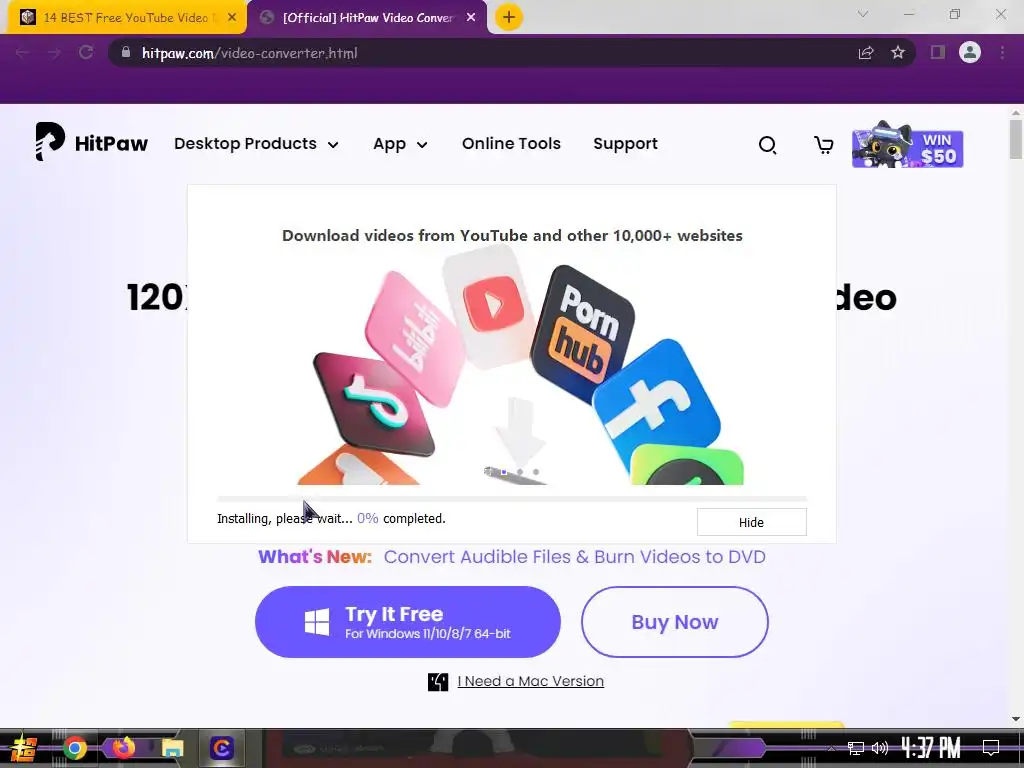1024x768 pixels.
Task: Click the 0% completed status text
Action: [401, 519]
